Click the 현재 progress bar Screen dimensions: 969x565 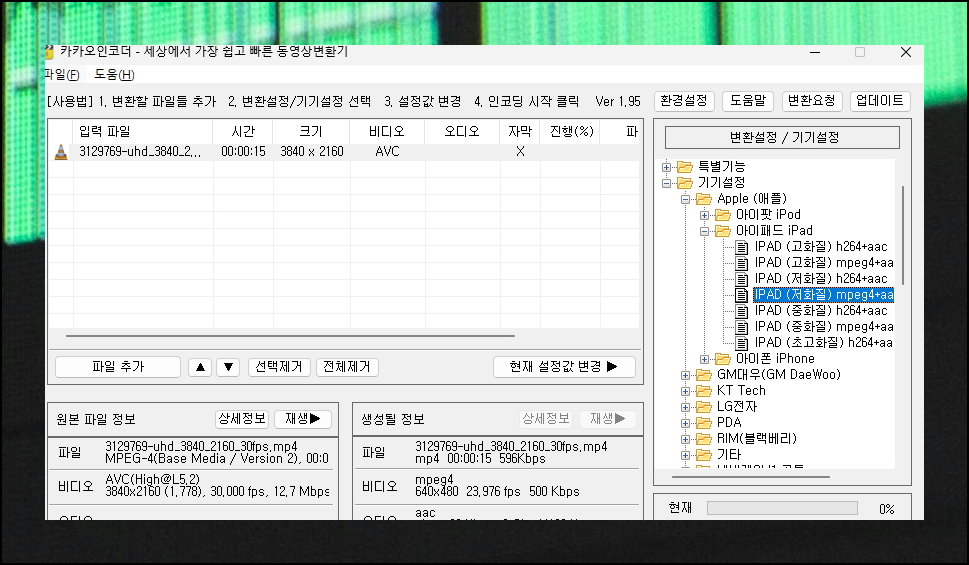(x=782, y=508)
